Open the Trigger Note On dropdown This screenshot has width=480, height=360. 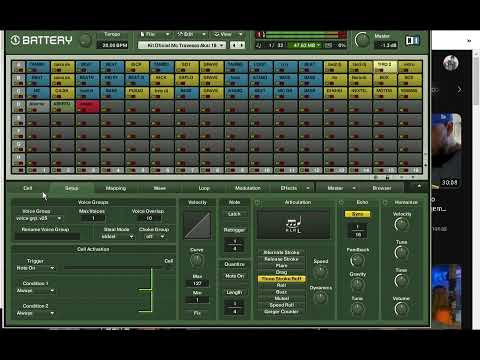pyautogui.click(x=35, y=268)
